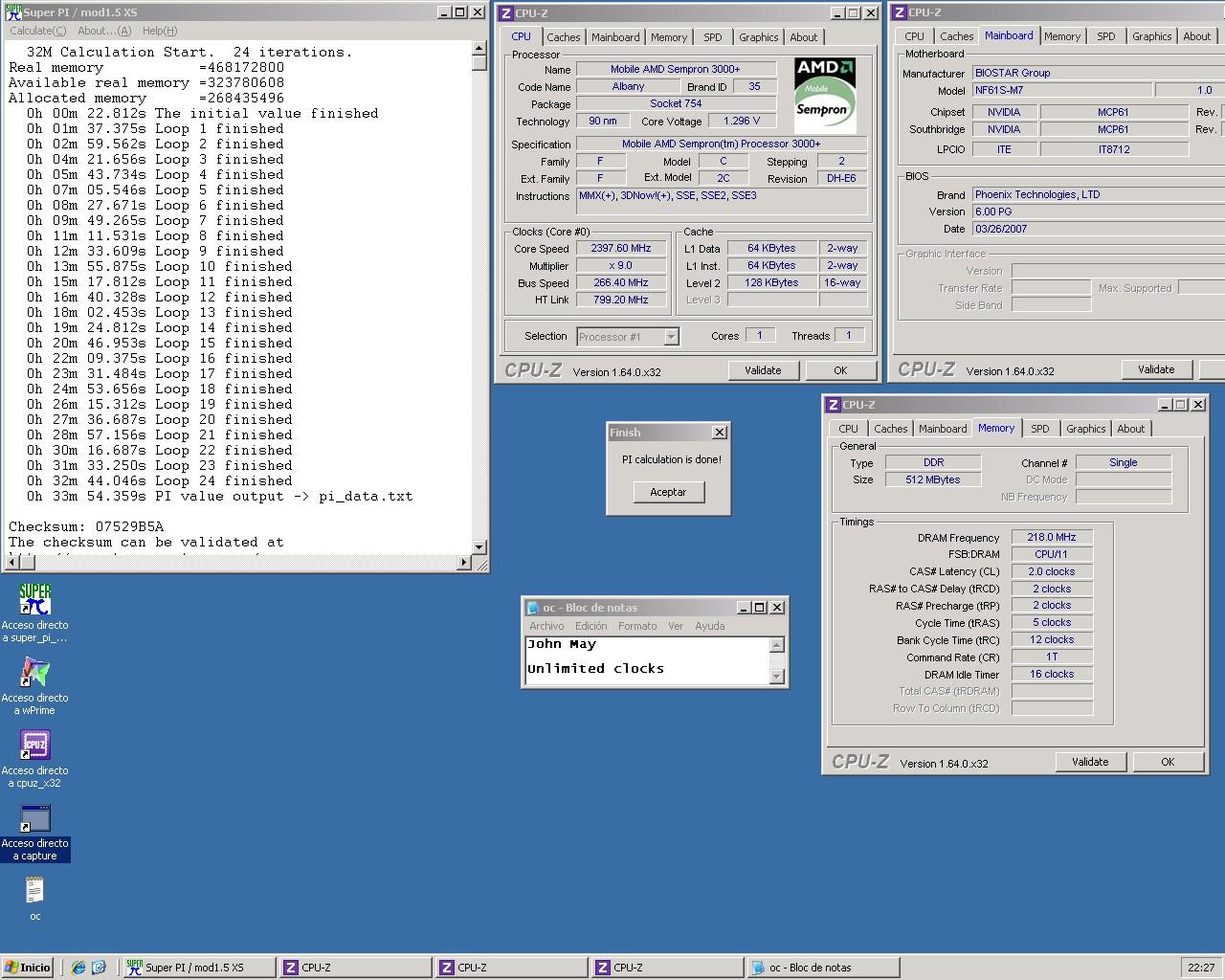Maximize the Super PI window

(460, 12)
